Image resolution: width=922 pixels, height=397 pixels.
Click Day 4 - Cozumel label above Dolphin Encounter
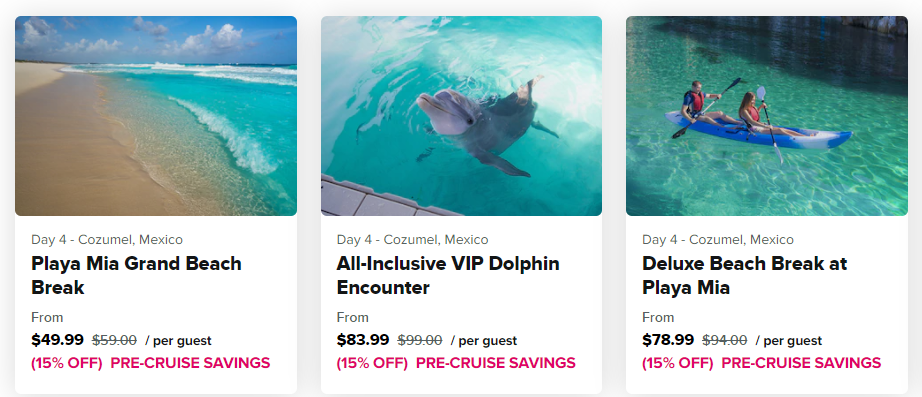pos(412,240)
